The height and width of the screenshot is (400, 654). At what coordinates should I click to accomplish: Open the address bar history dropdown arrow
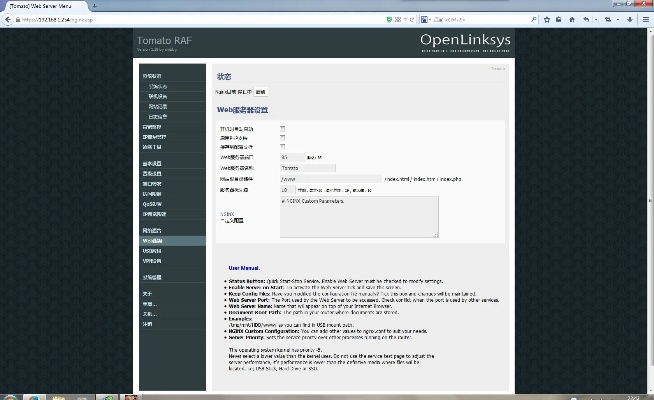(405, 19)
